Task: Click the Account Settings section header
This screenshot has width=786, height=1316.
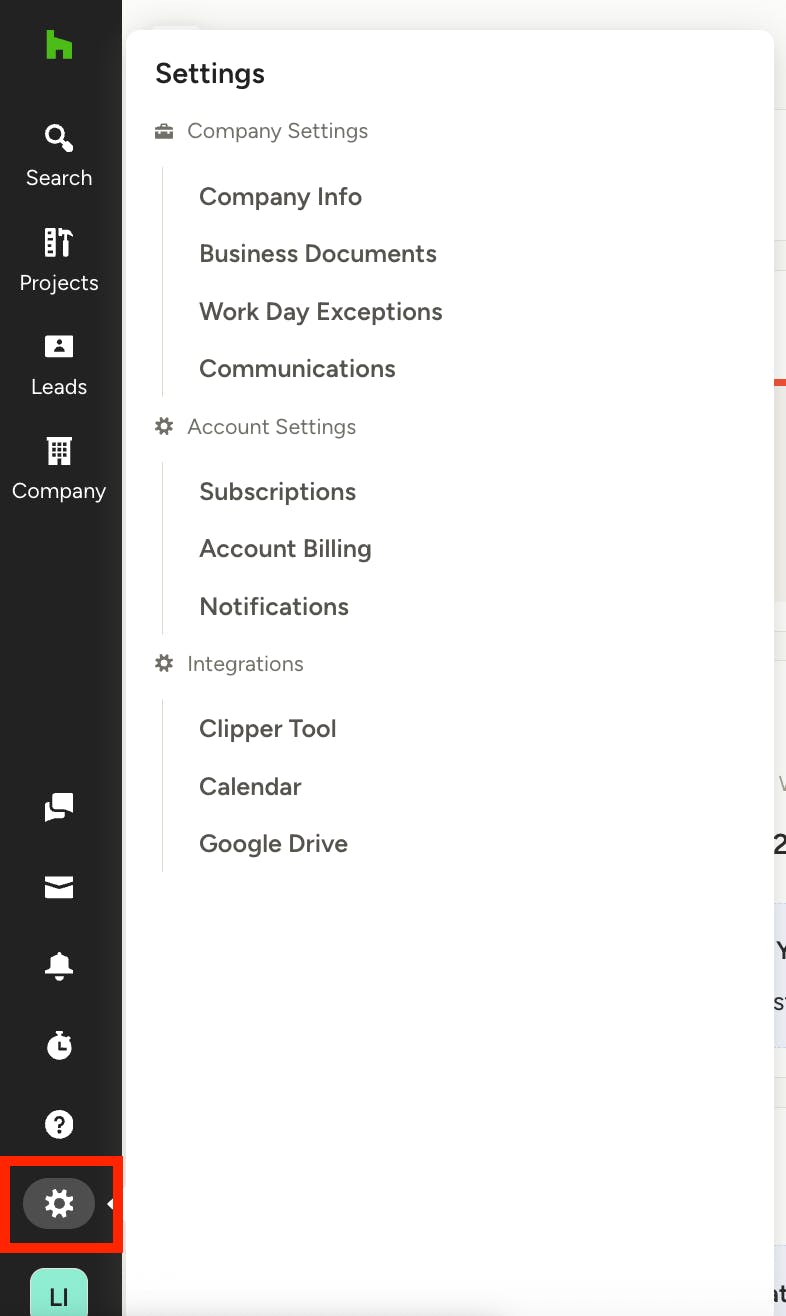Action: point(256,427)
